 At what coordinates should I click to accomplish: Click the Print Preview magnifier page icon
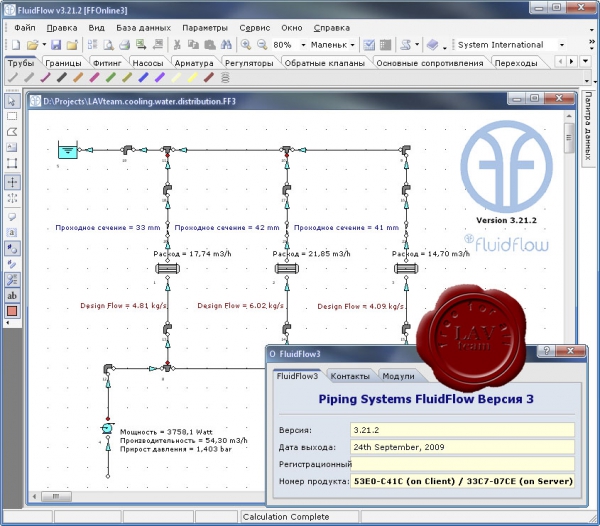(108, 45)
